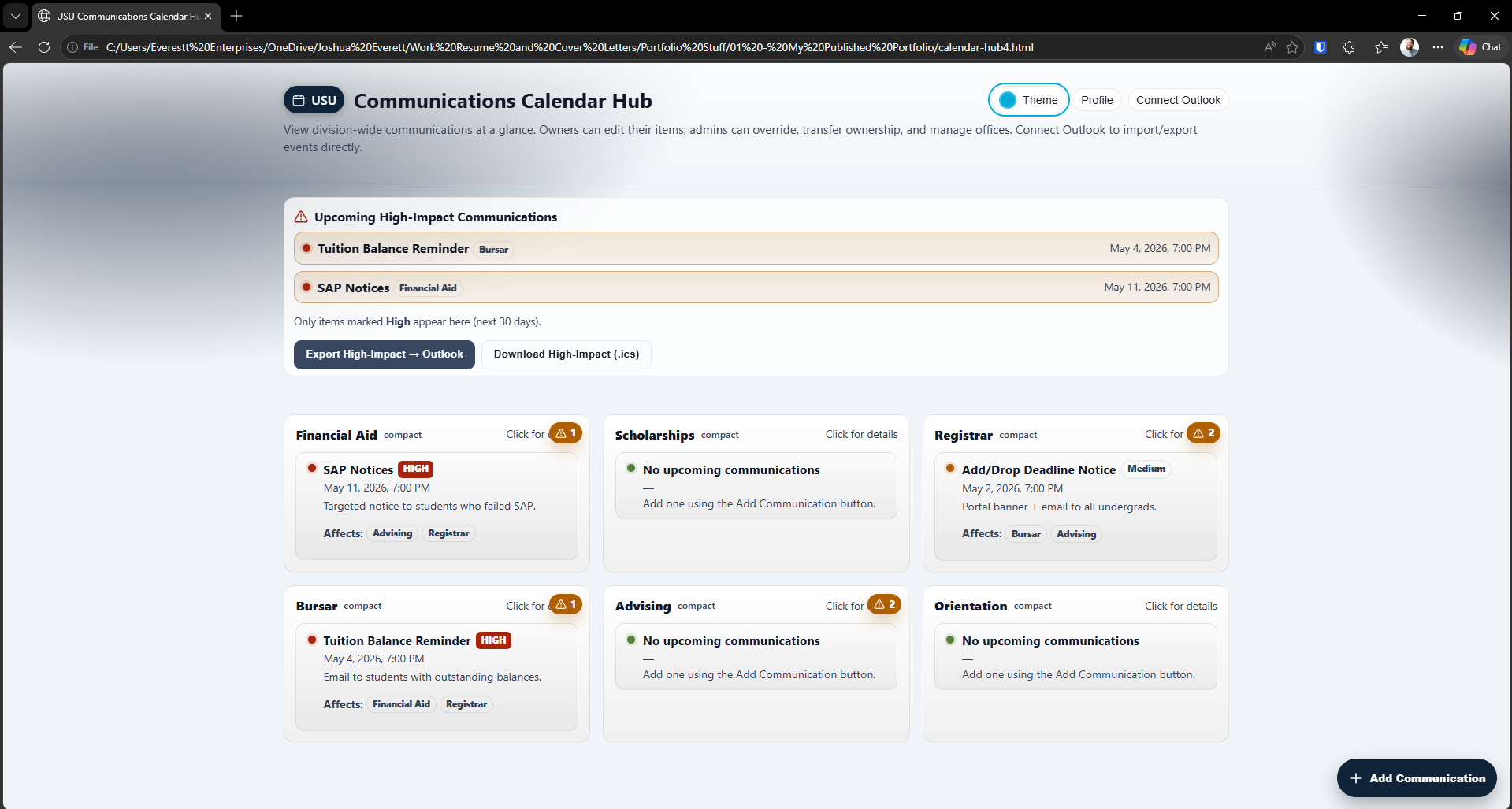1512x809 pixels.
Task: Click the Medium badge on Add/Drop Deadline Notice
Action: (1146, 469)
